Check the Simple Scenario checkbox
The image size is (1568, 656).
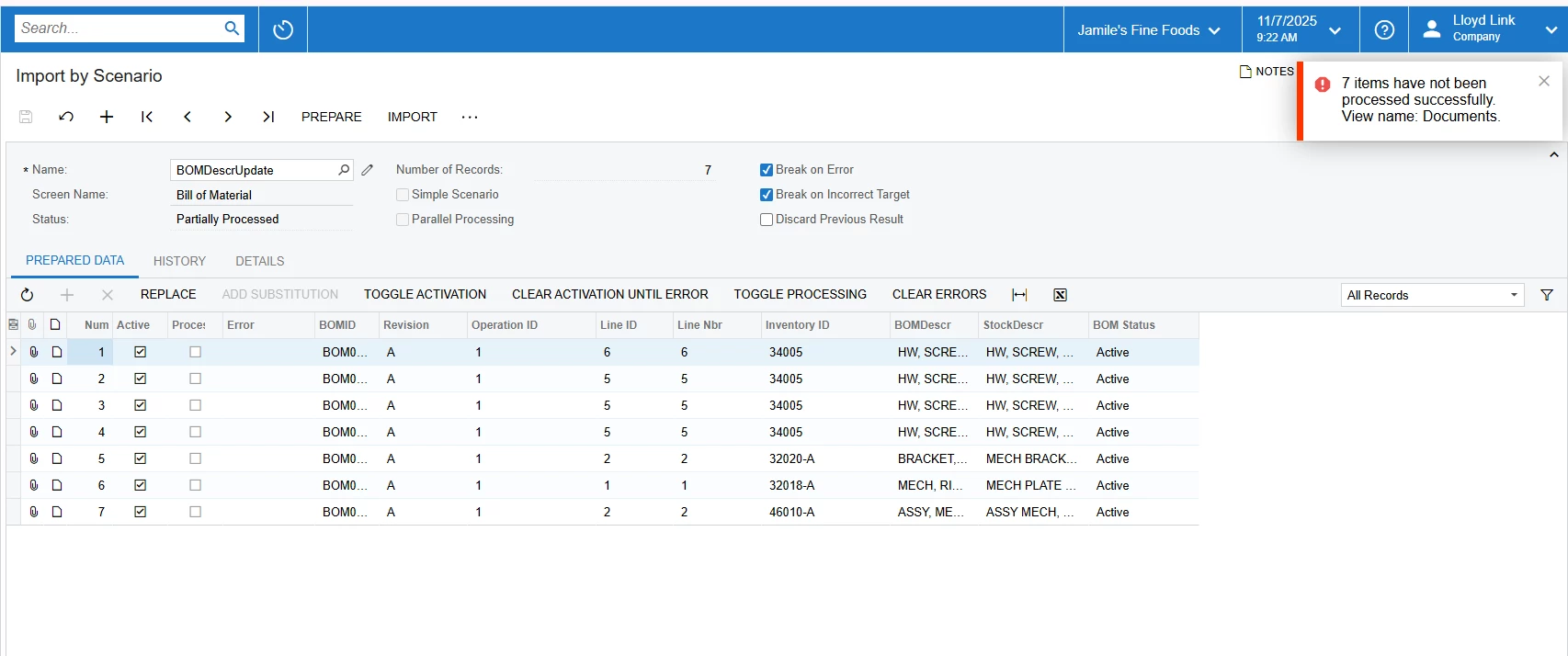tap(403, 195)
